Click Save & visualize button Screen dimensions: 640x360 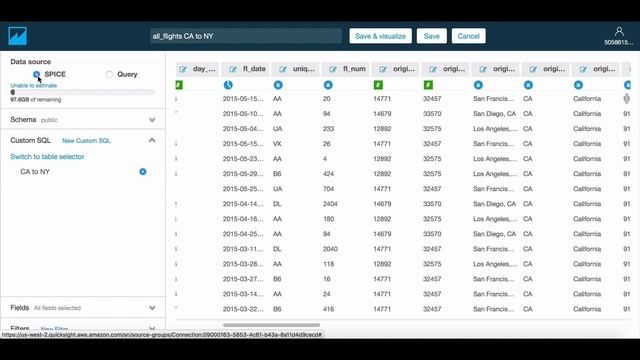[x=380, y=36]
